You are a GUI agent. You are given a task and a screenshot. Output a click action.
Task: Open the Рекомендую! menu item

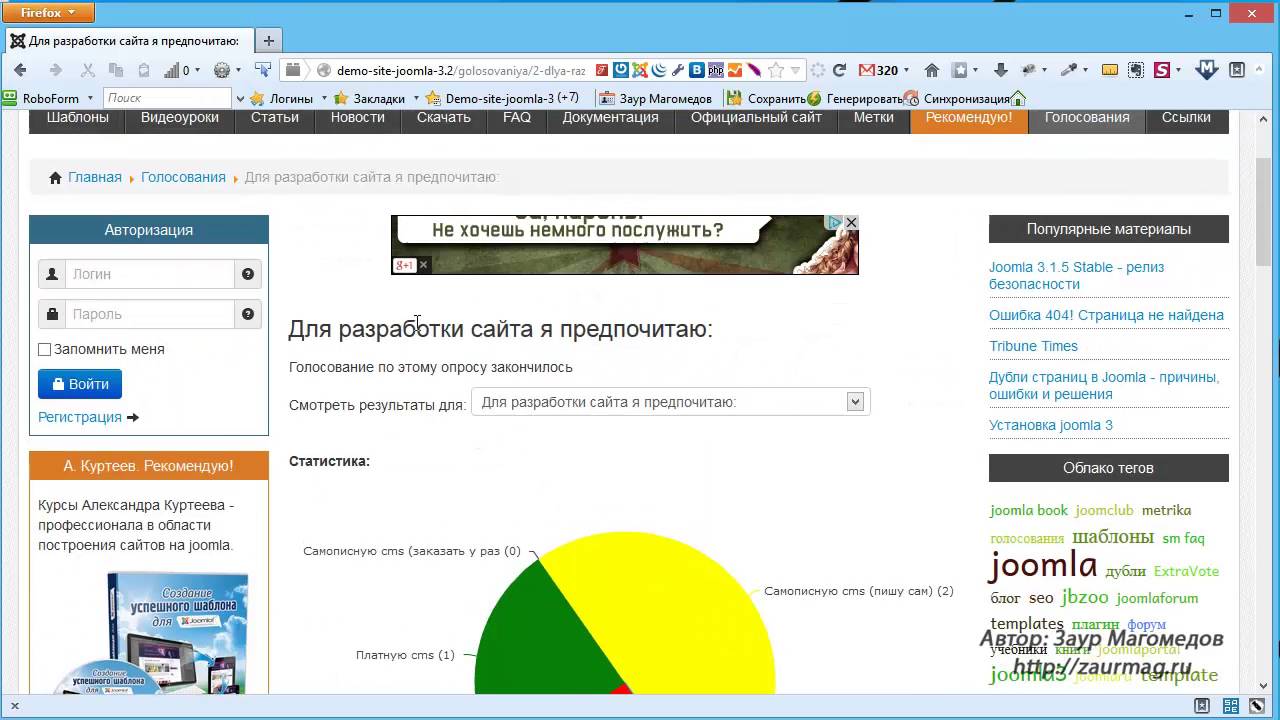(x=969, y=117)
